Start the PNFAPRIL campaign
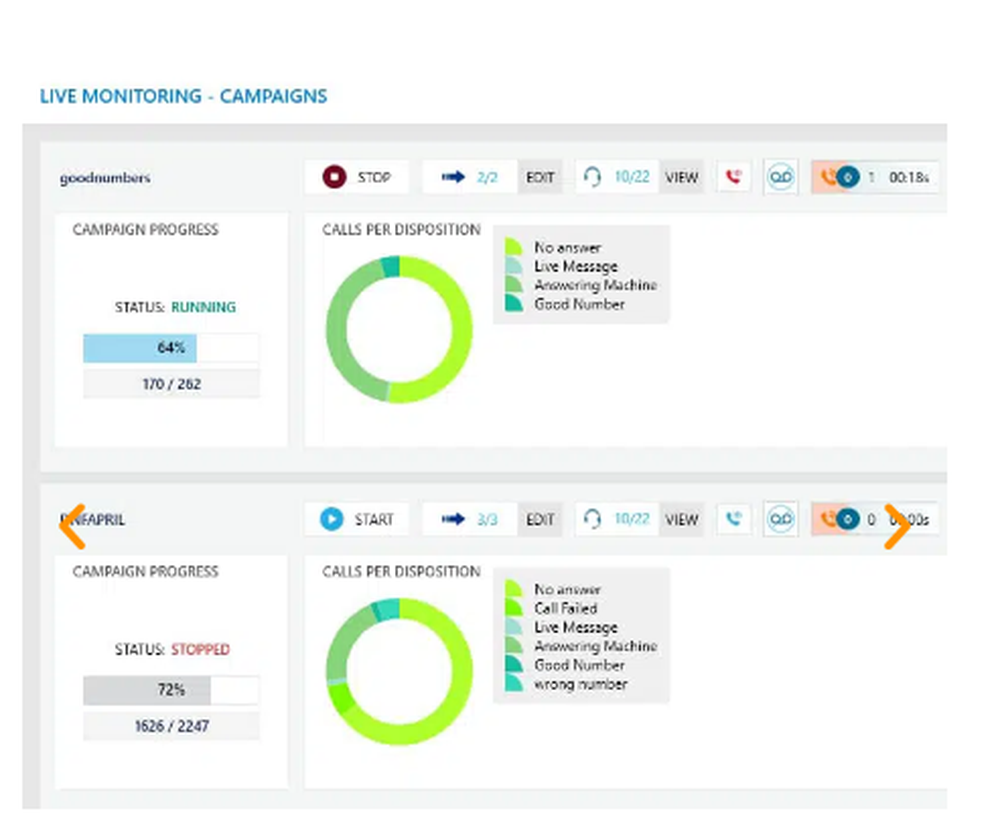The width and height of the screenshot is (1000, 817). (x=357, y=519)
